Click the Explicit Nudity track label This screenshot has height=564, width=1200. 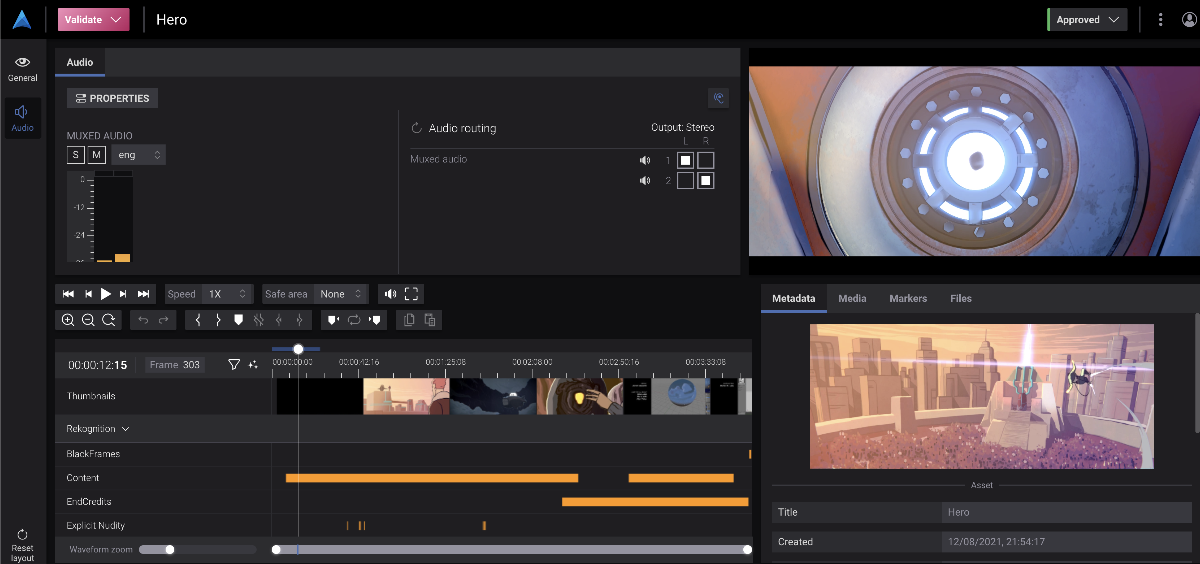96,525
